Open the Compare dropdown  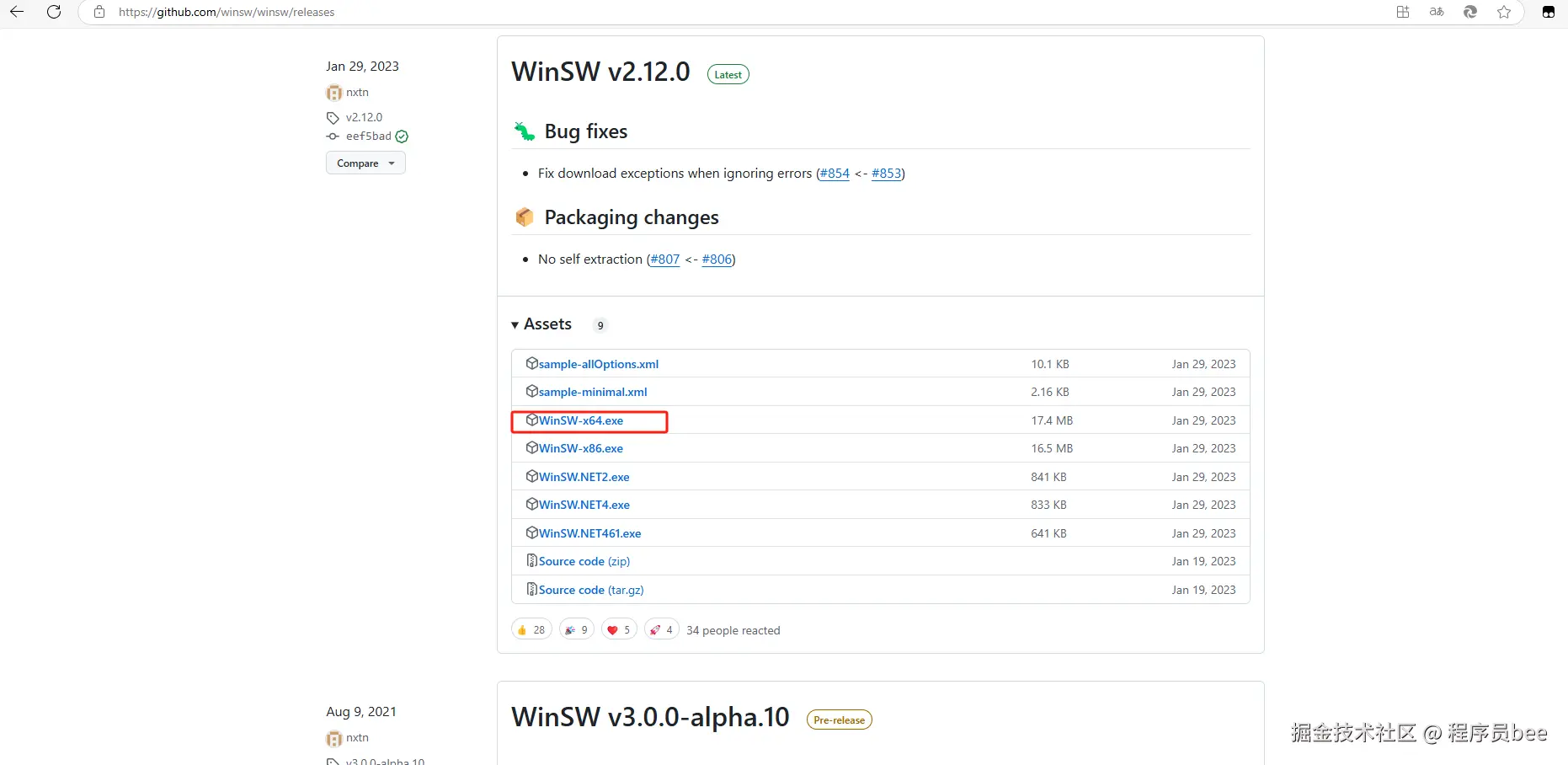tap(365, 163)
